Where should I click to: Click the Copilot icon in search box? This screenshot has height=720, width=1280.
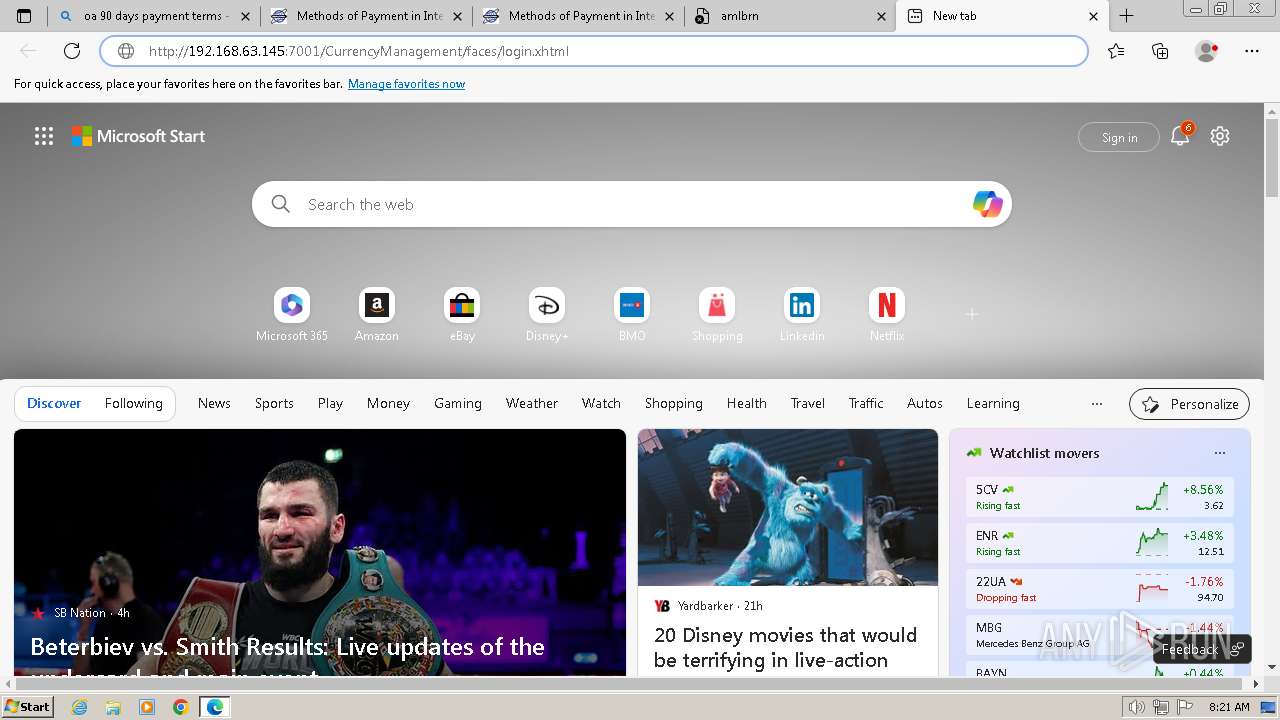tap(988, 204)
